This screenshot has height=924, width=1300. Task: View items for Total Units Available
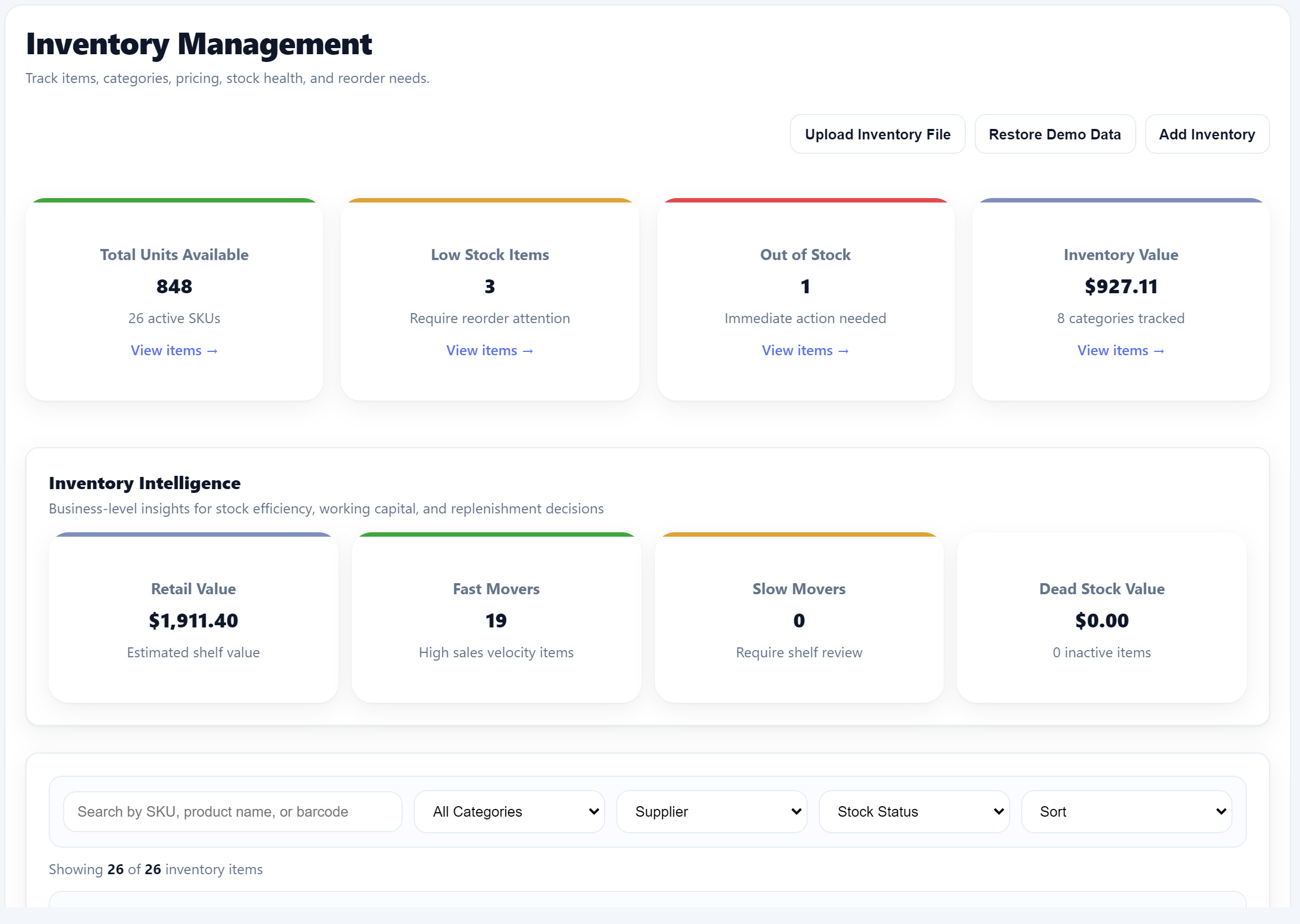pos(174,350)
